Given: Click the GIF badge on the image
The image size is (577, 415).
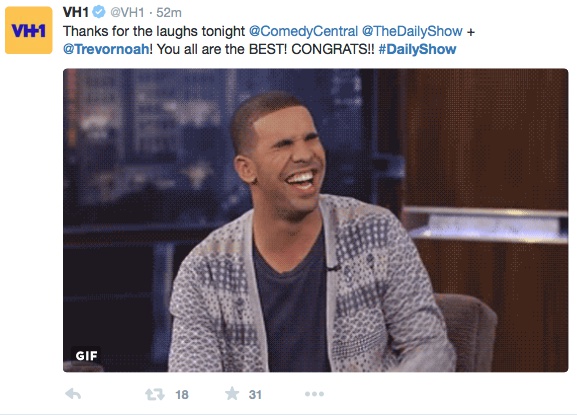Looking at the screenshot, I should (86, 355).
